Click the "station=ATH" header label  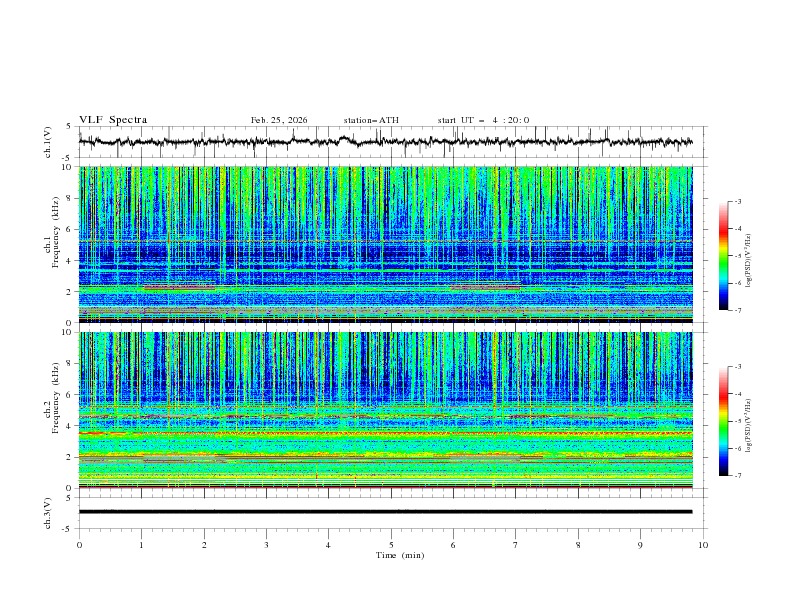pos(371,120)
